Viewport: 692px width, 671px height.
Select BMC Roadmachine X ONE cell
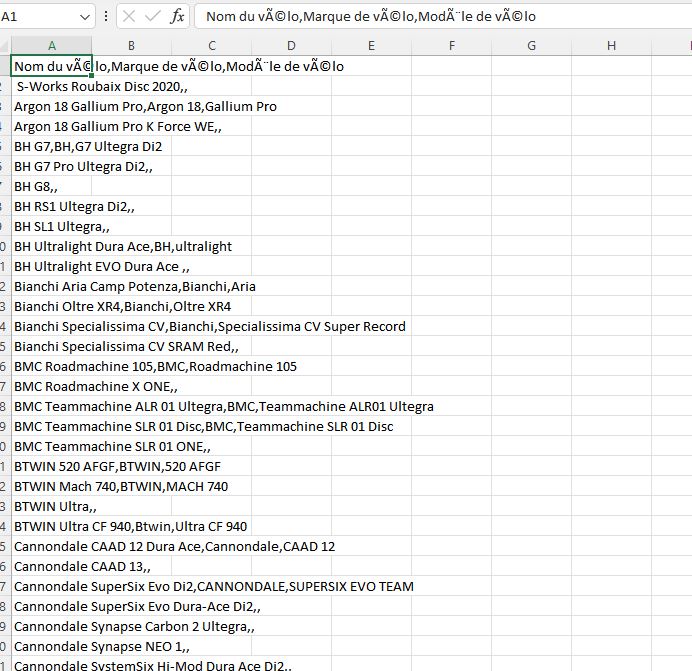coord(52,386)
